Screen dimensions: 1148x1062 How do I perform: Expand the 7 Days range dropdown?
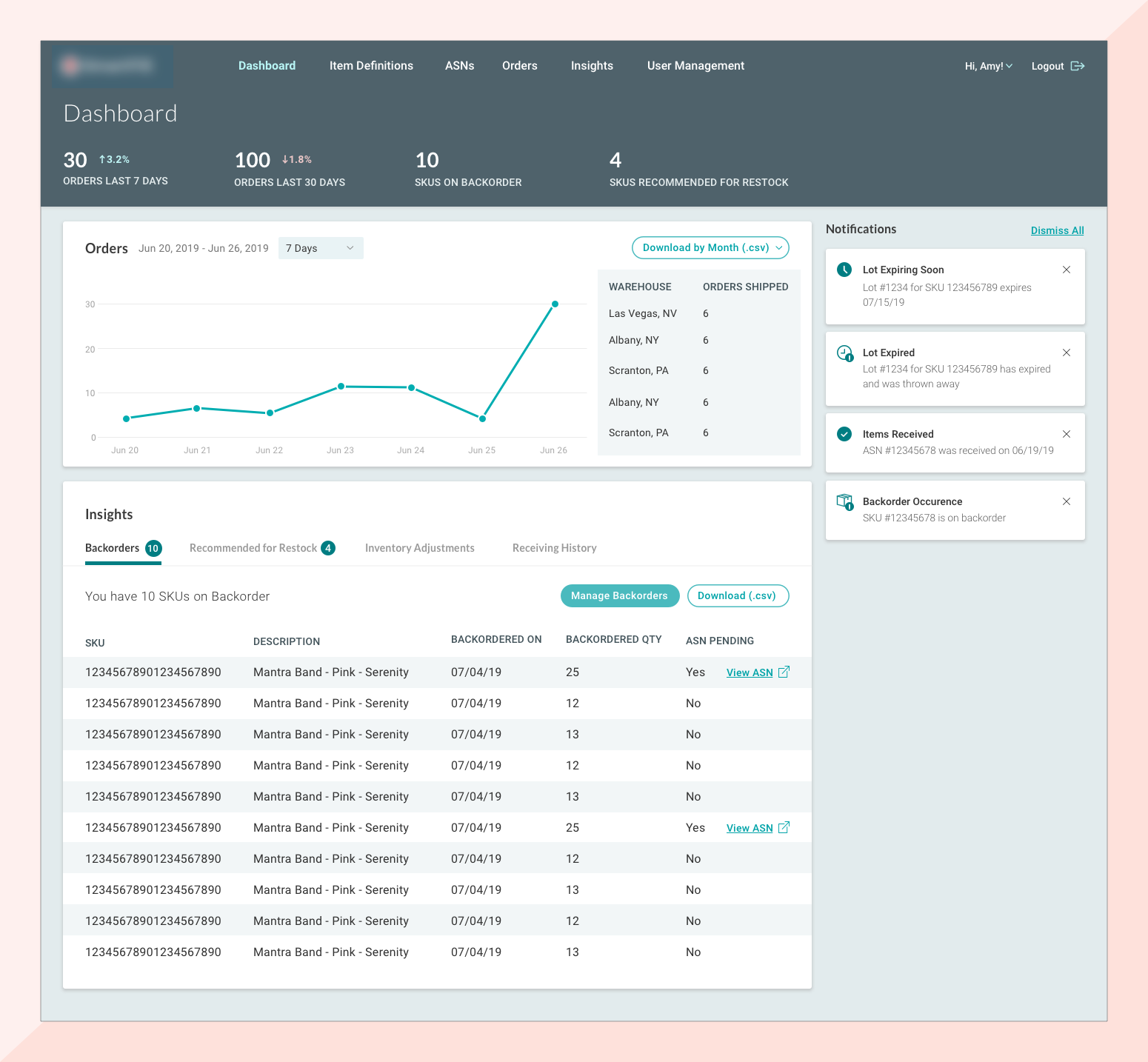tap(321, 248)
